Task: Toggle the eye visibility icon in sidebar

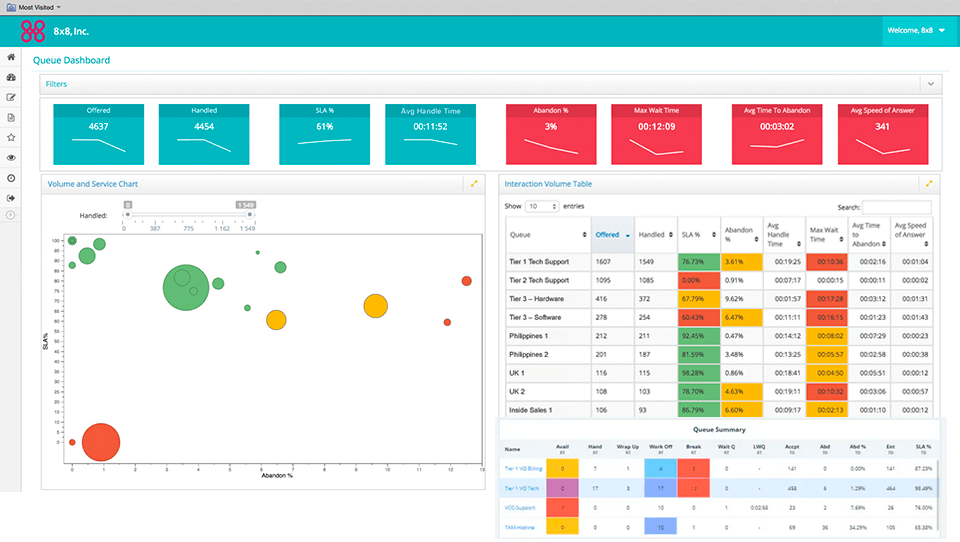Action: coord(11,157)
